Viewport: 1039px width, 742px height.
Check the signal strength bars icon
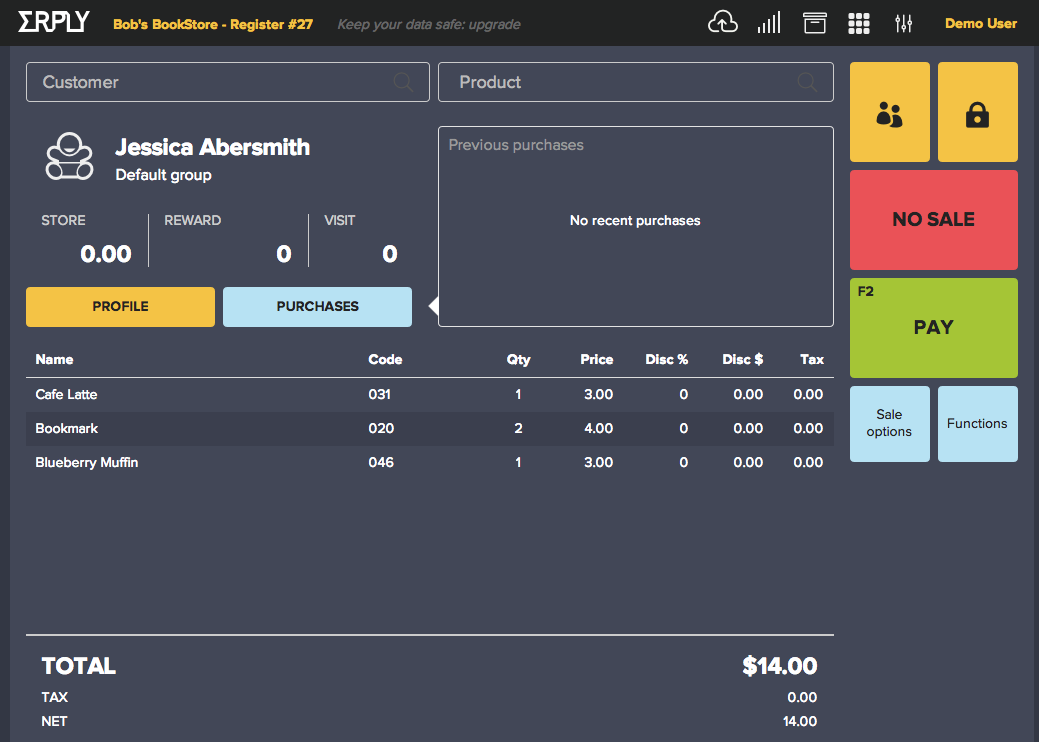769,23
